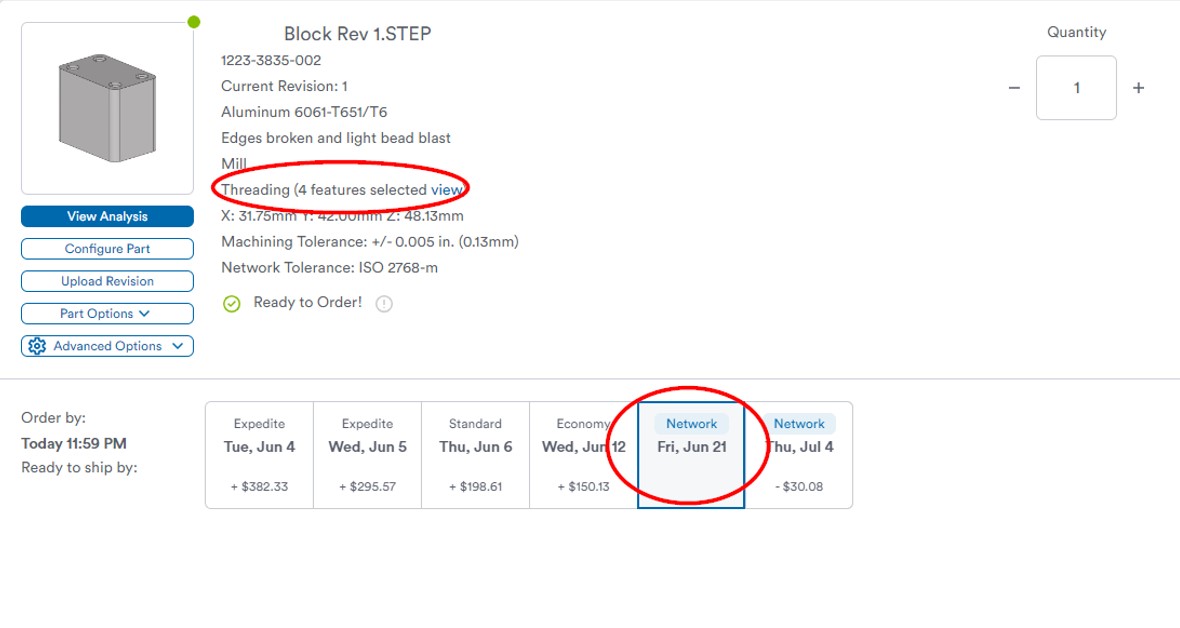This screenshot has height=628, width=1180.
Task: Click the plus icon to increase quantity
Action: (x=1139, y=88)
